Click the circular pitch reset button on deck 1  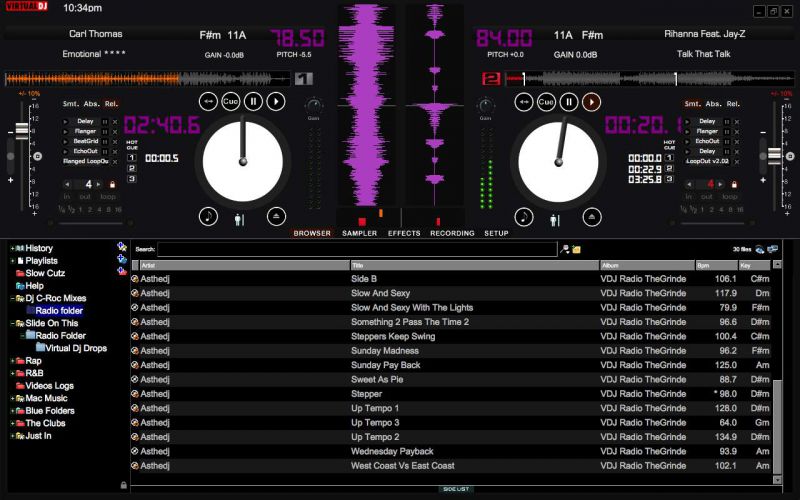click(x=37, y=156)
